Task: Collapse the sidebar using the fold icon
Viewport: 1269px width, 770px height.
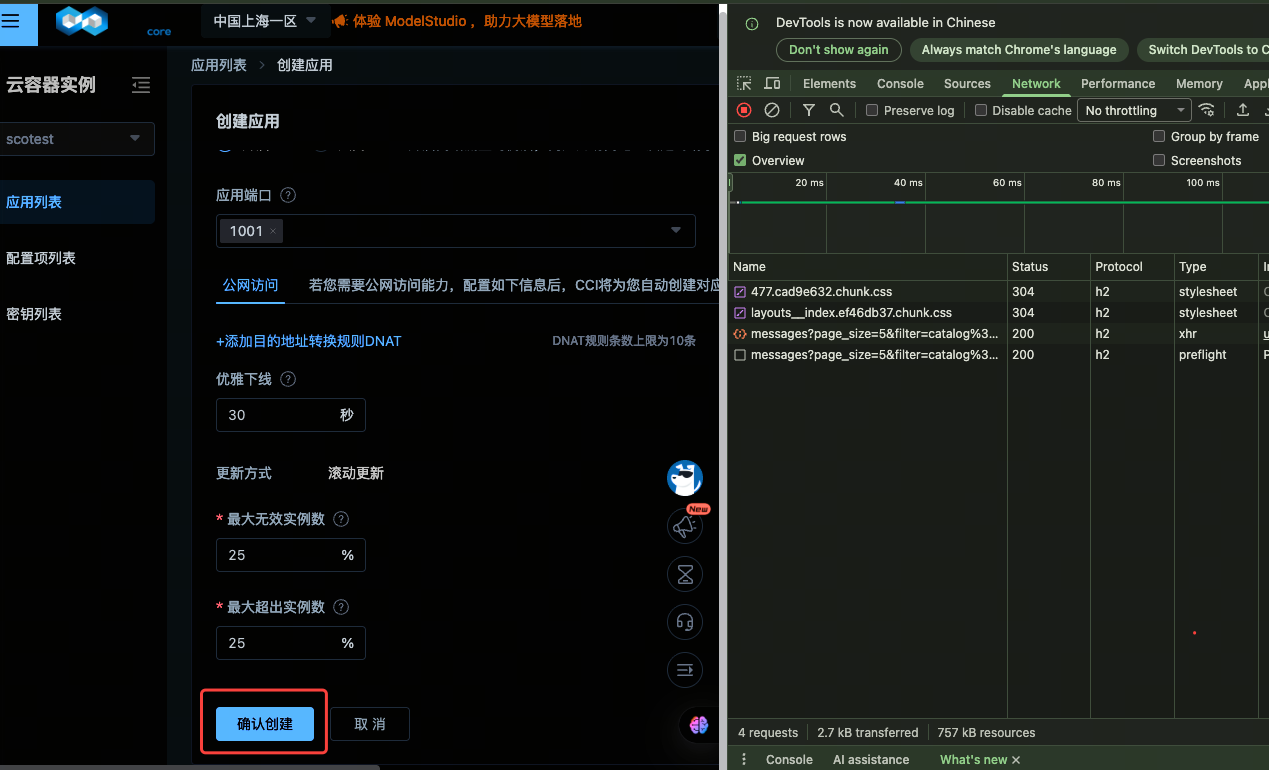Action: click(141, 85)
